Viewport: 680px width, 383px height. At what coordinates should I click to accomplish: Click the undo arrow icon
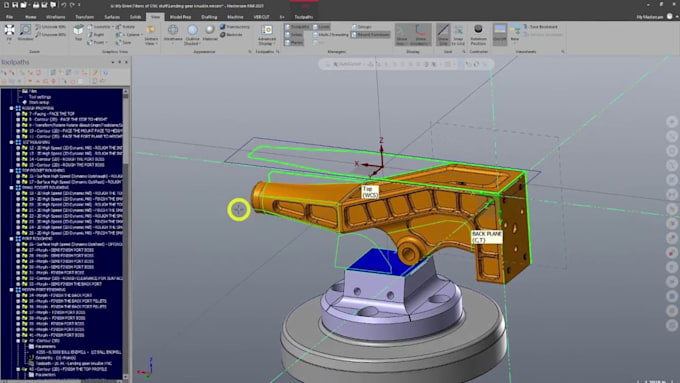63,5
